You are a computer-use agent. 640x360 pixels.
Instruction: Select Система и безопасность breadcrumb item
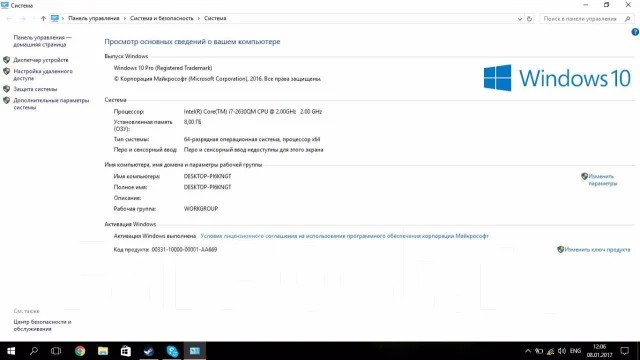(162, 18)
